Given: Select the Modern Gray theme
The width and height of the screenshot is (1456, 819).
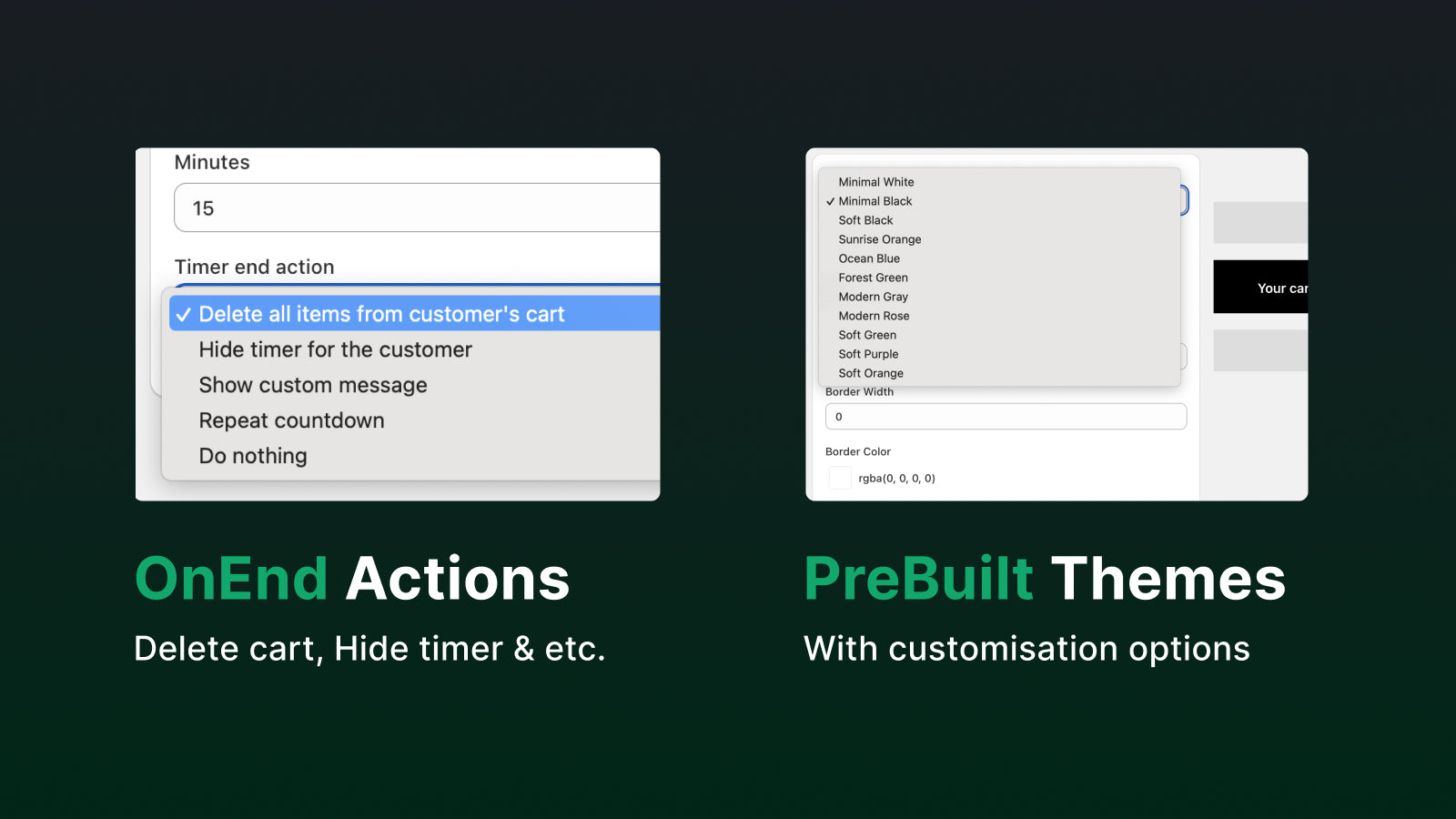Looking at the screenshot, I should tap(873, 296).
